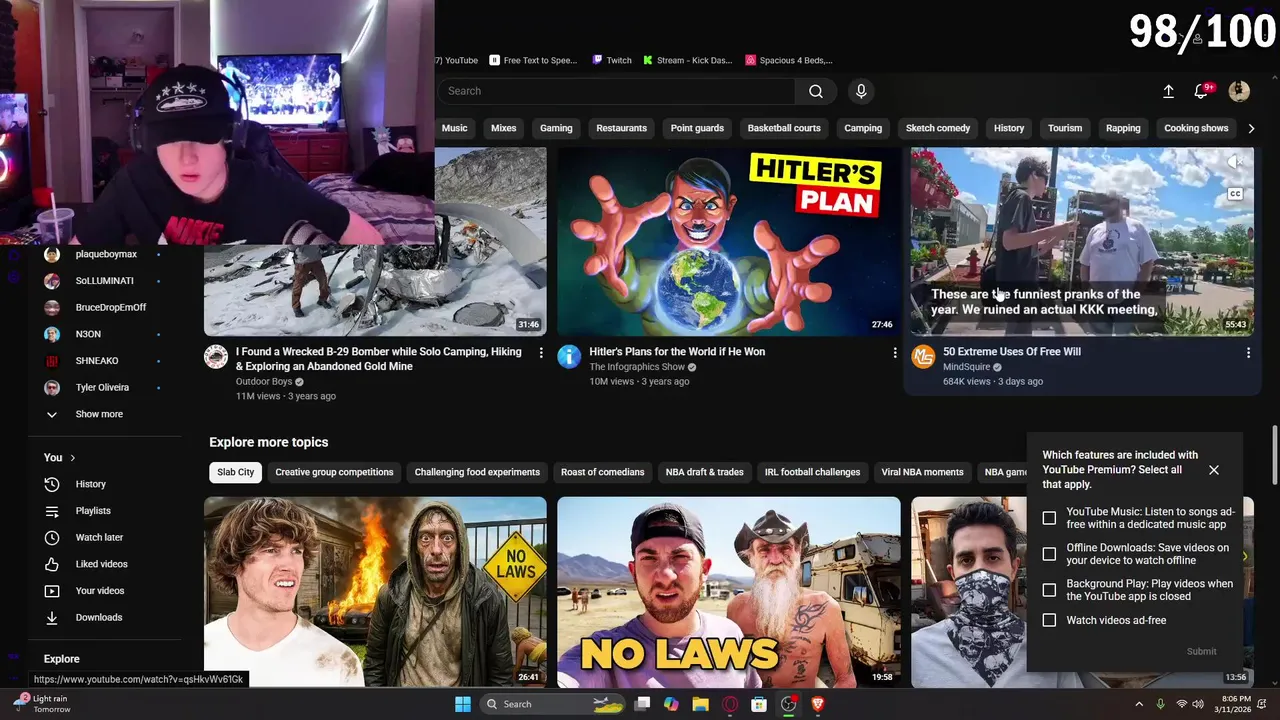The height and width of the screenshot is (720, 1280).
Task: Open the Outdoor Boys channel avatar
Action: point(216,357)
